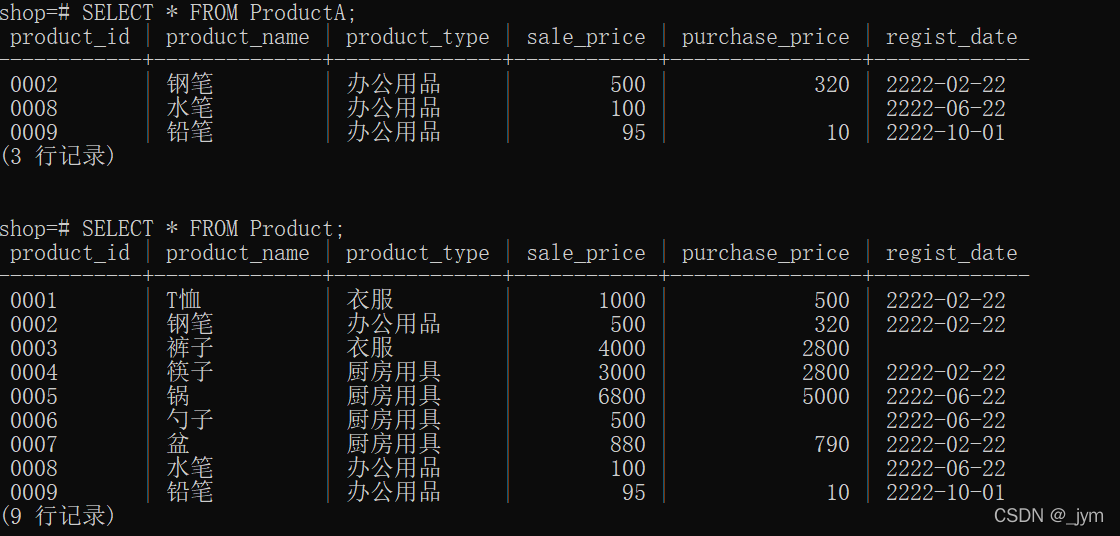The height and width of the screenshot is (536, 1120).
Task: Click the "(3 行记录)" row count text
Action: click(x=58, y=156)
